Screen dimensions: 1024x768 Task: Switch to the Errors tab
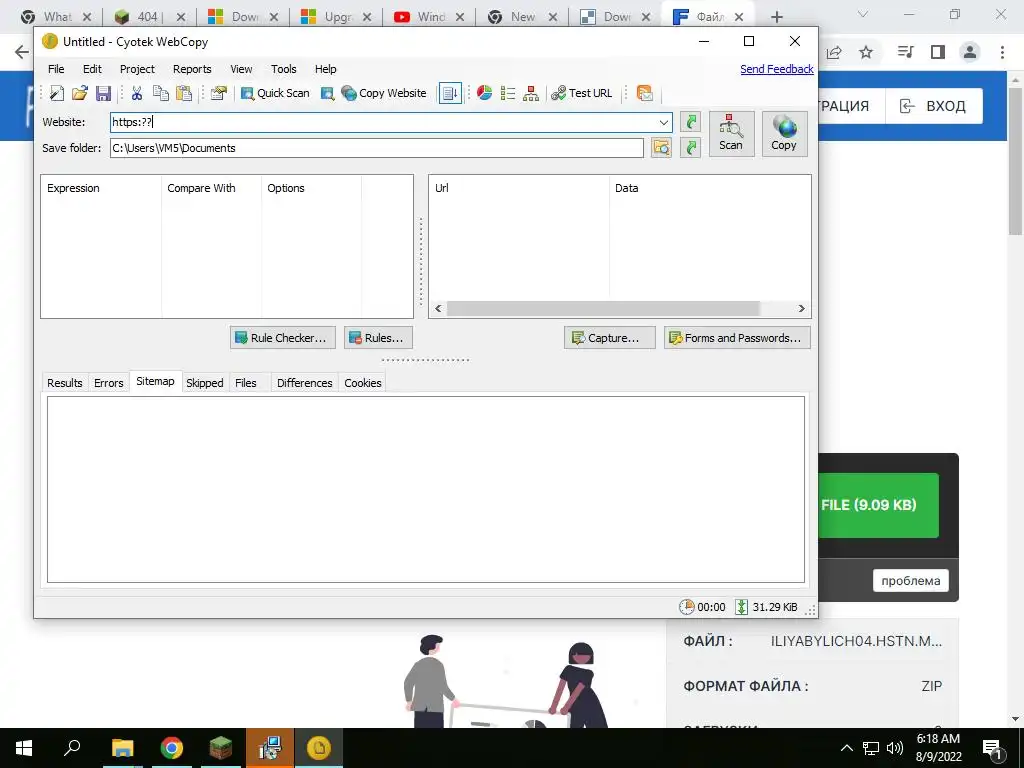pyautogui.click(x=108, y=383)
